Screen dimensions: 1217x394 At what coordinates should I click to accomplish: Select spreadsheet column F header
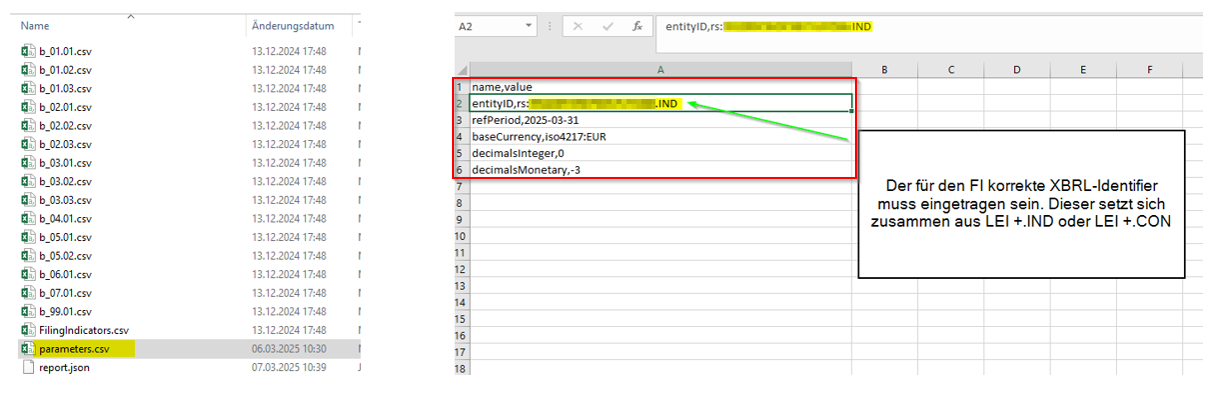(1150, 69)
